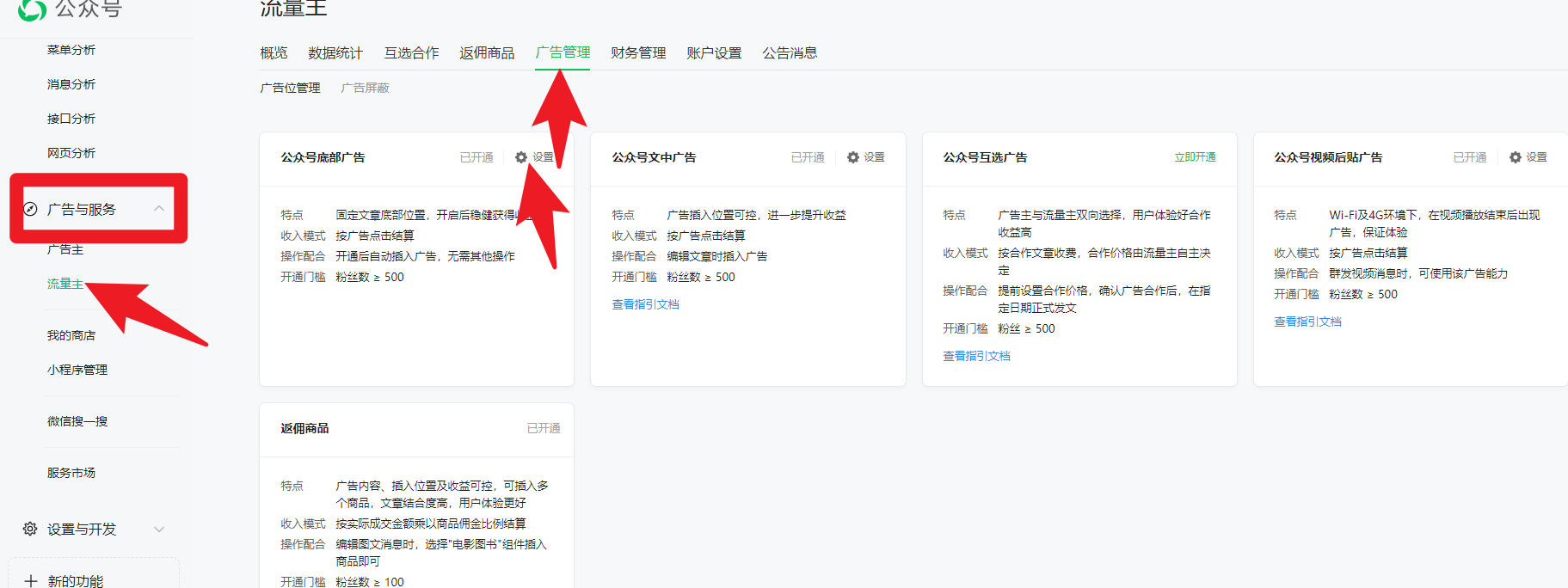Click the 公众号底部广告 card title
The width and height of the screenshot is (1568, 588).
[x=323, y=157]
